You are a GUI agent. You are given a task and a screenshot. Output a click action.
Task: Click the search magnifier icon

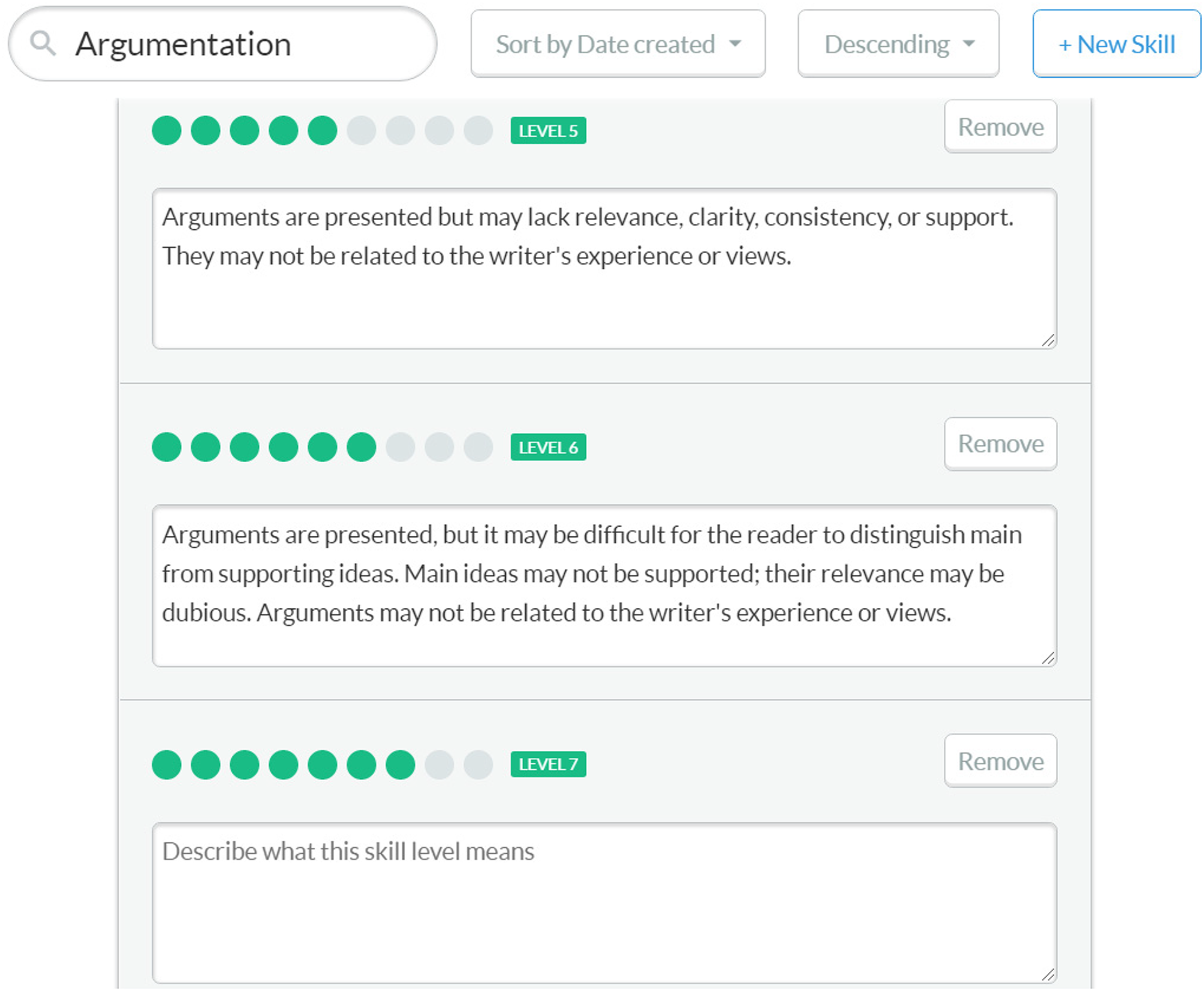tap(43, 44)
